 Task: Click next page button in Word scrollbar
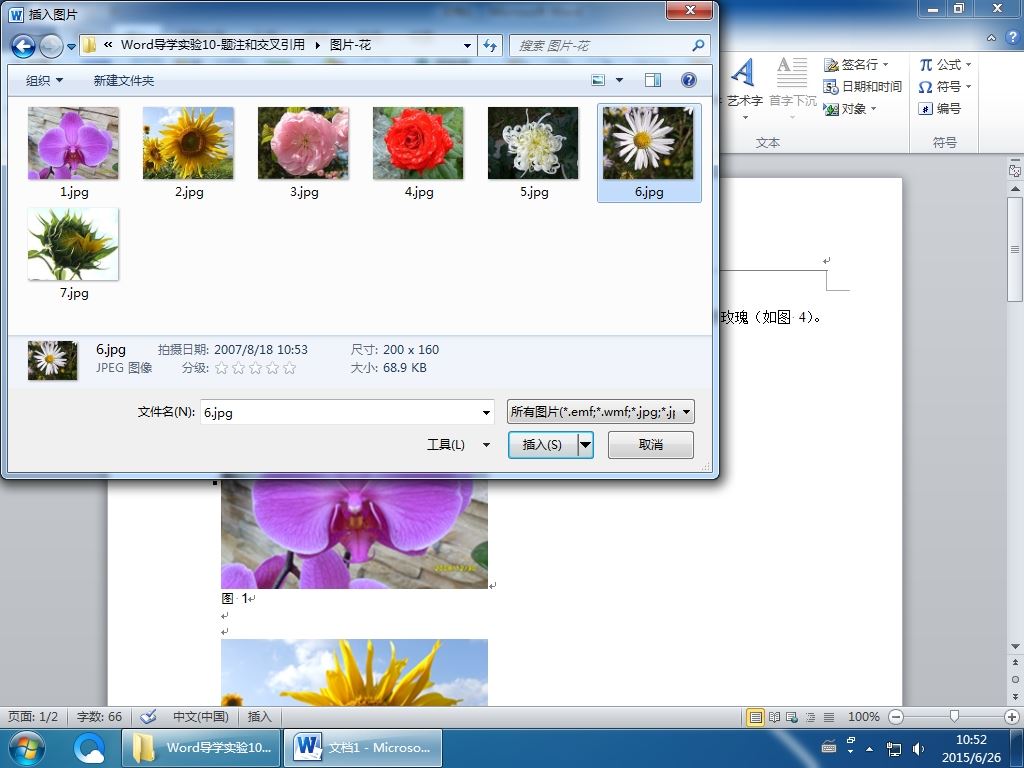(x=1015, y=697)
